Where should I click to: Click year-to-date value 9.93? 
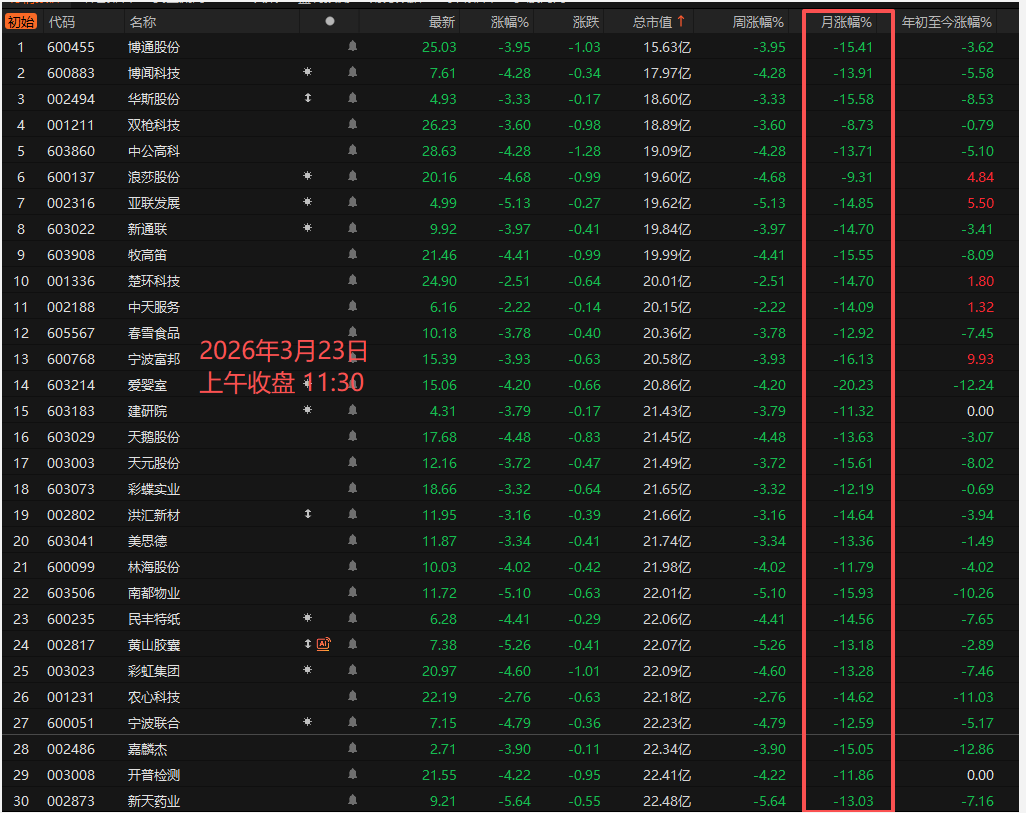tap(980, 359)
